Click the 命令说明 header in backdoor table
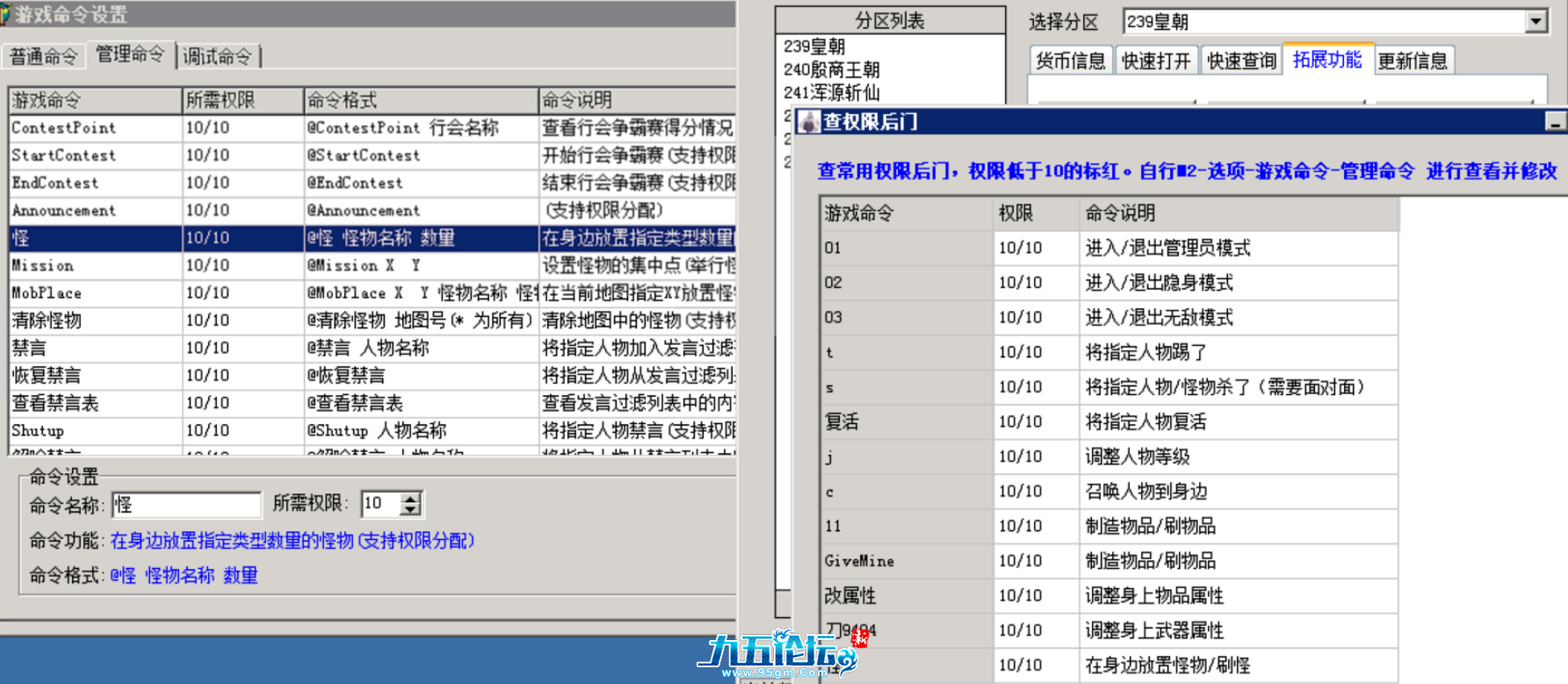 [x=1120, y=213]
